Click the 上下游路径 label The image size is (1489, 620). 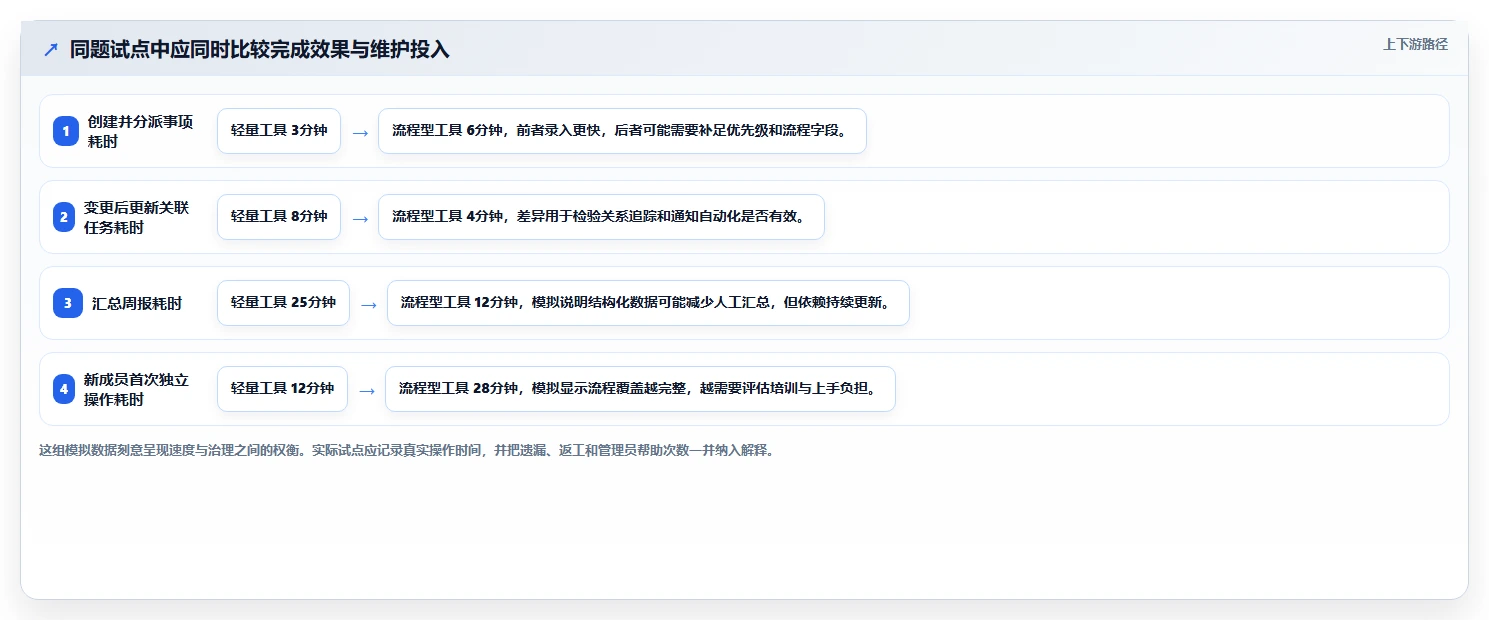click(1415, 44)
